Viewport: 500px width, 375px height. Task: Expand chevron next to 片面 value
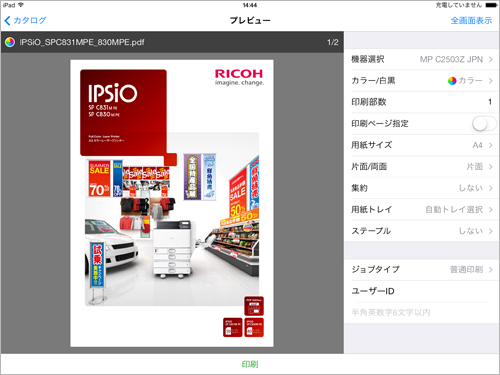coord(491,166)
